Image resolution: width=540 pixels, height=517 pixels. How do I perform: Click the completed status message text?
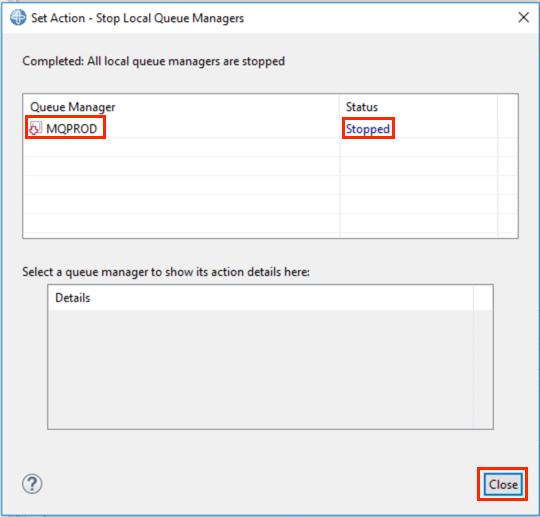pos(154,61)
